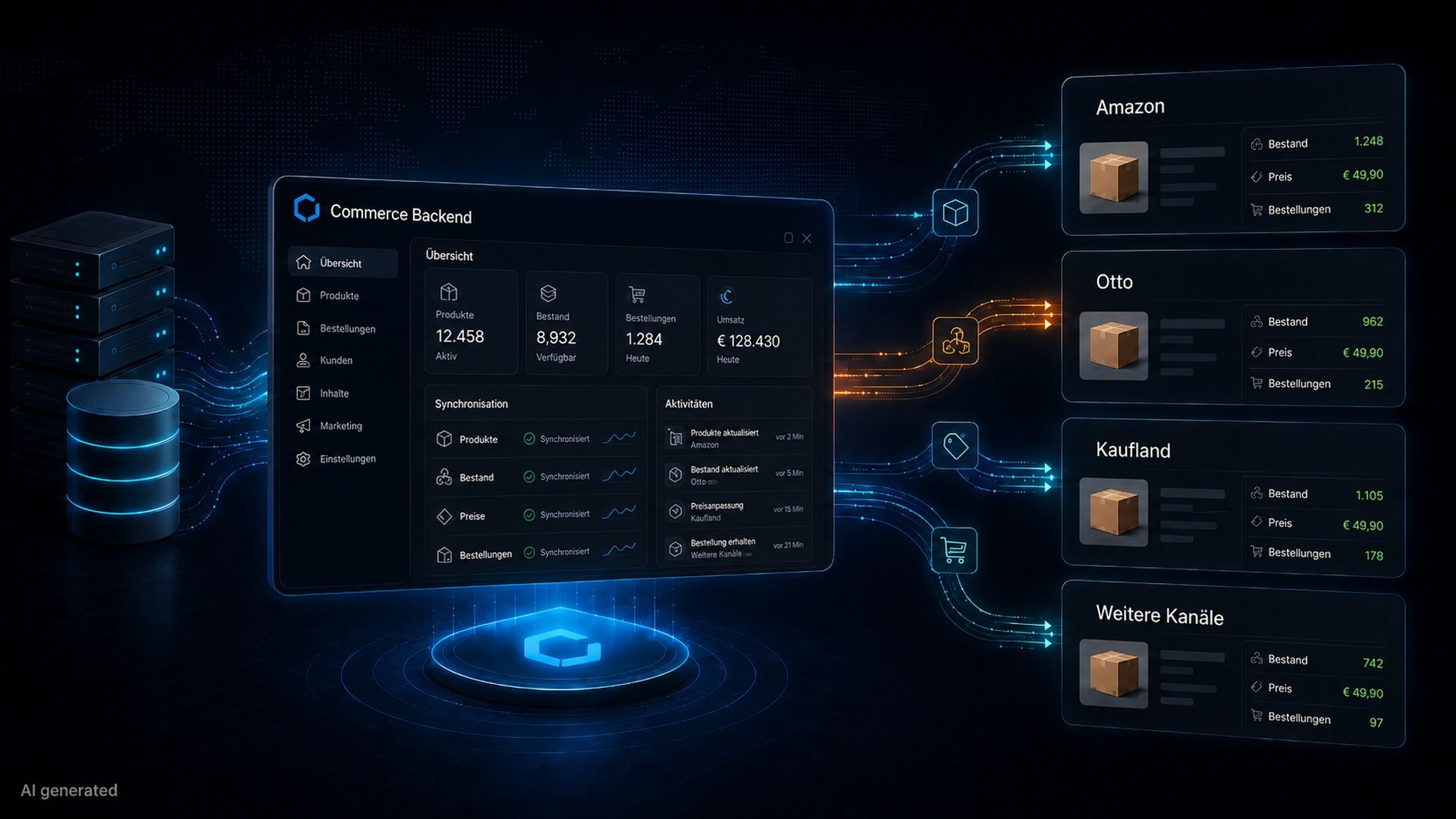
Task: Click the edit icon beside Inhalte
Action: [x=303, y=393]
